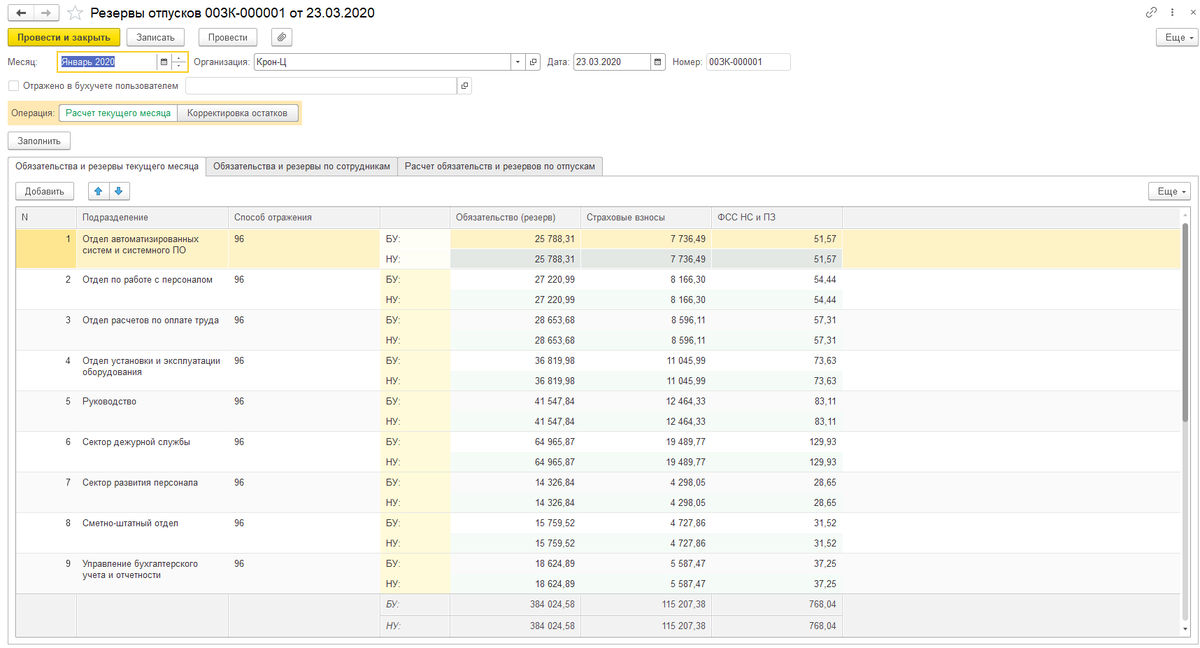
Task: Switch to Обязательства и резервы по сотрудникам tab
Action: coord(302,167)
